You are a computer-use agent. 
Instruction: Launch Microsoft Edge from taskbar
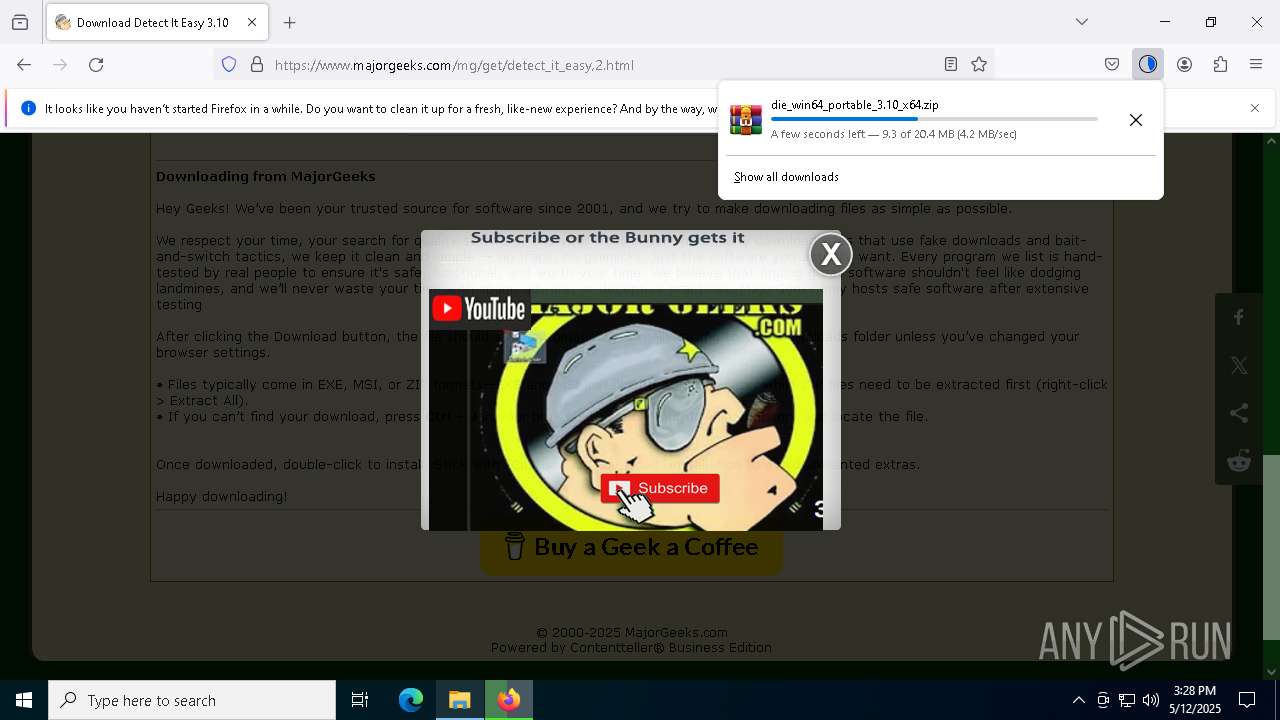coord(411,700)
